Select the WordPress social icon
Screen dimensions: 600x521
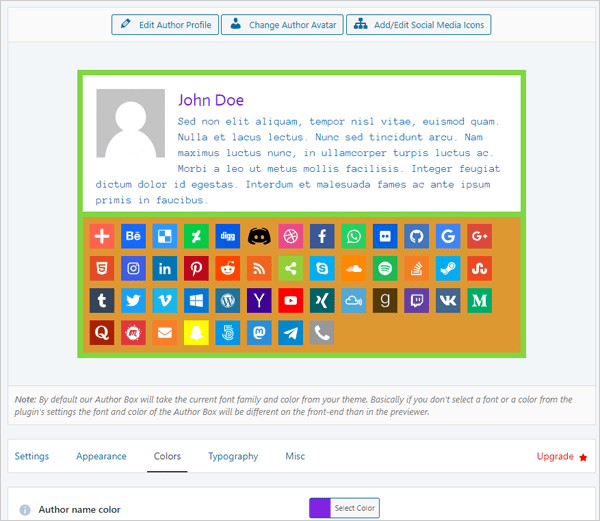pyautogui.click(x=228, y=301)
